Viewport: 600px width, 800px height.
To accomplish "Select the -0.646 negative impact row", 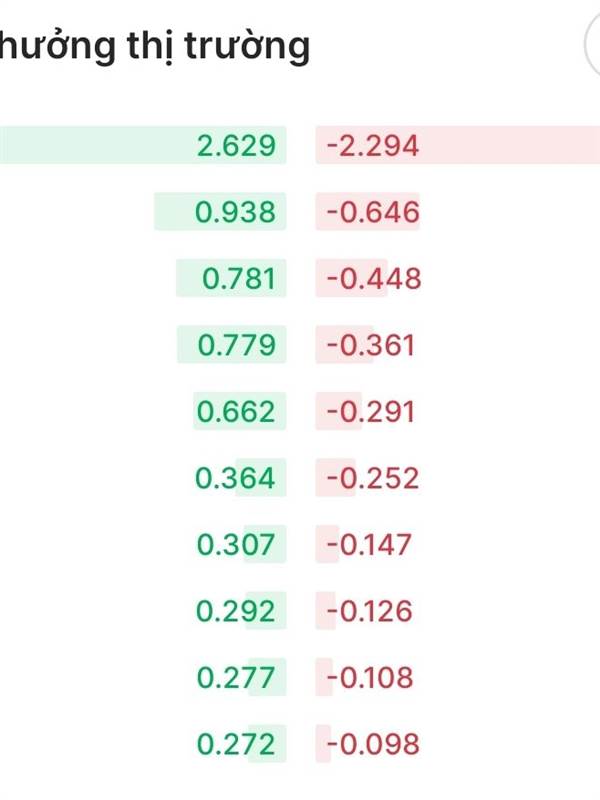I will 368,211.
